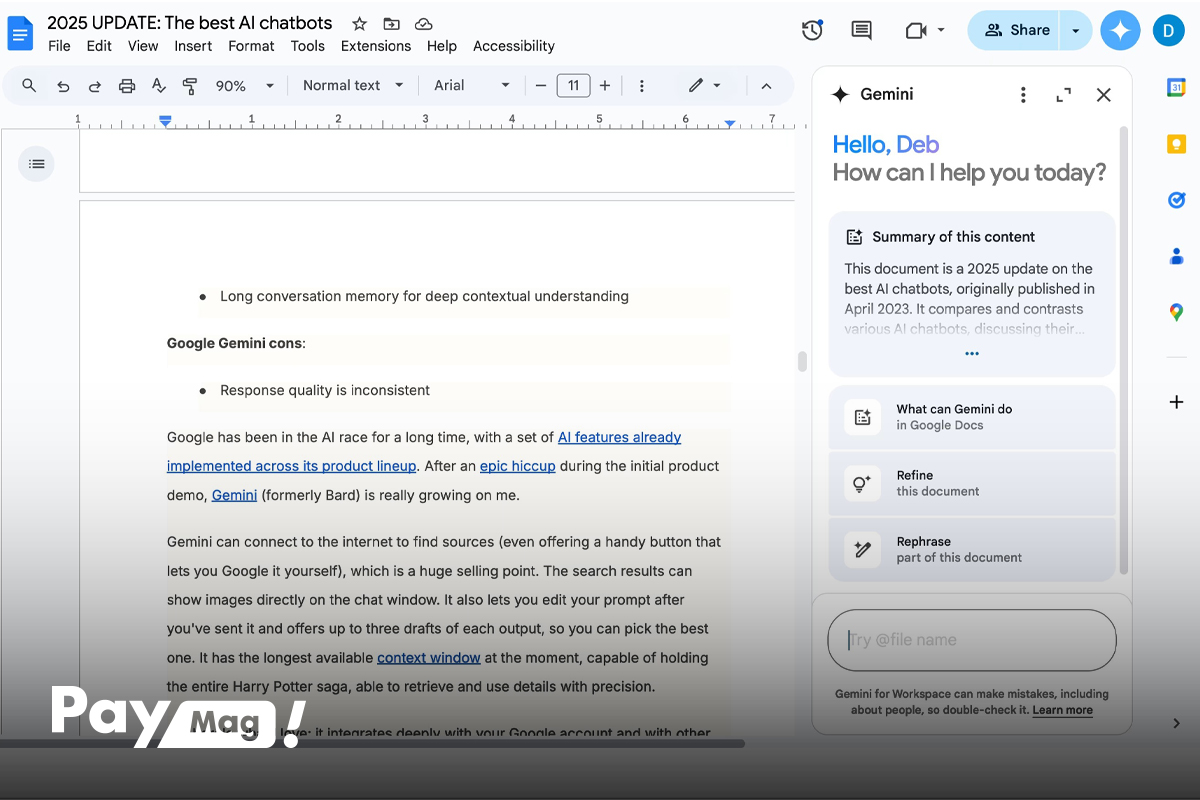Screen dimensions: 1200x800
Task: Open Gemini panel More options menu
Action: point(1022,95)
